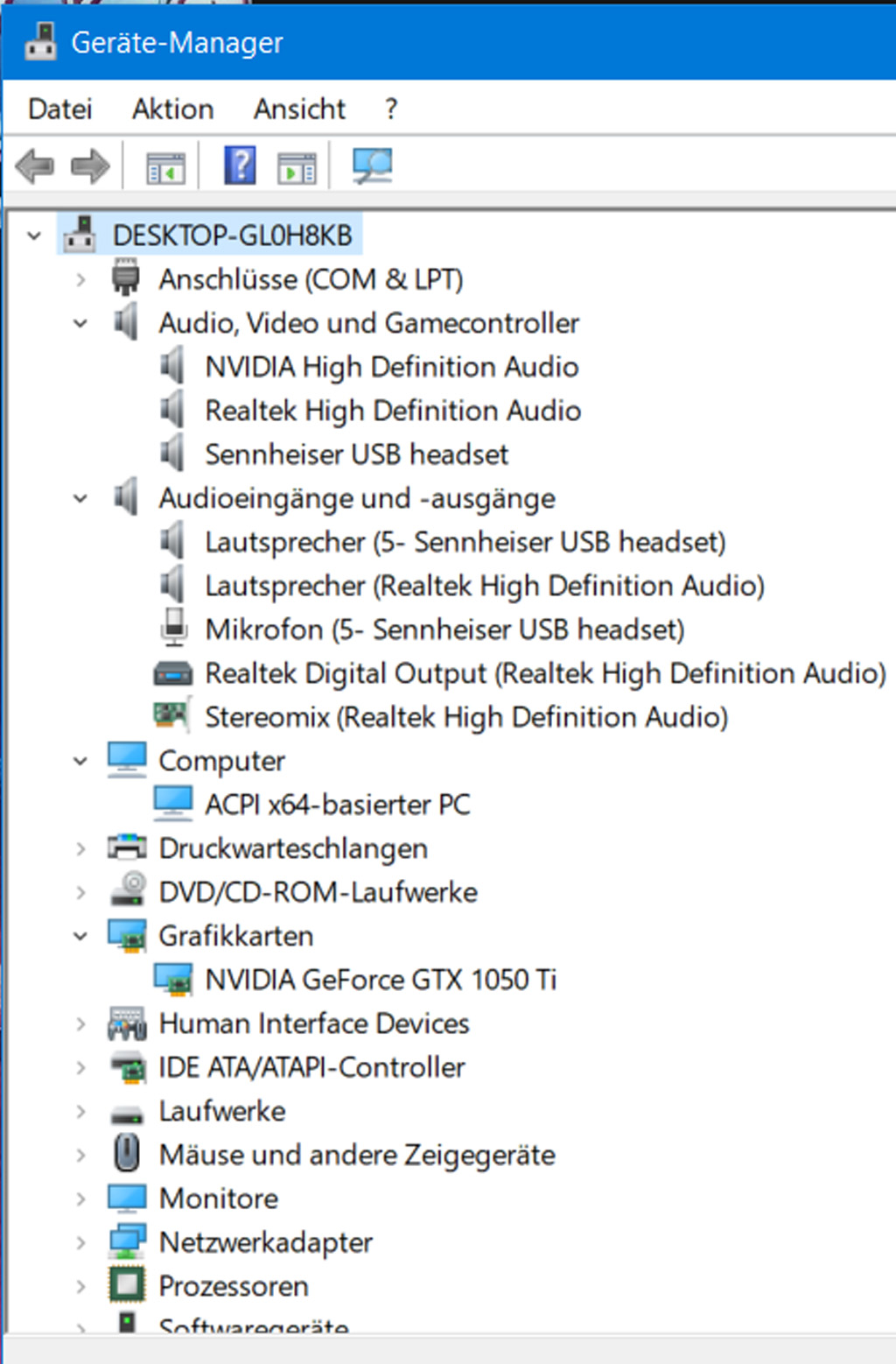Image resolution: width=896 pixels, height=1364 pixels.
Task: Click the disc drive icon of DVD/CD-ROM-Laufwerke
Action: pyautogui.click(x=129, y=889)
